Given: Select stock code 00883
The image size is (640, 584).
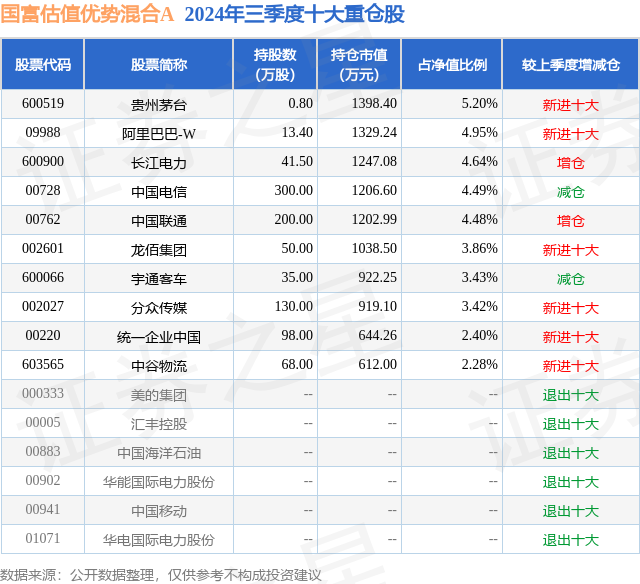Looking at the screenshot, I should (43, 451).
